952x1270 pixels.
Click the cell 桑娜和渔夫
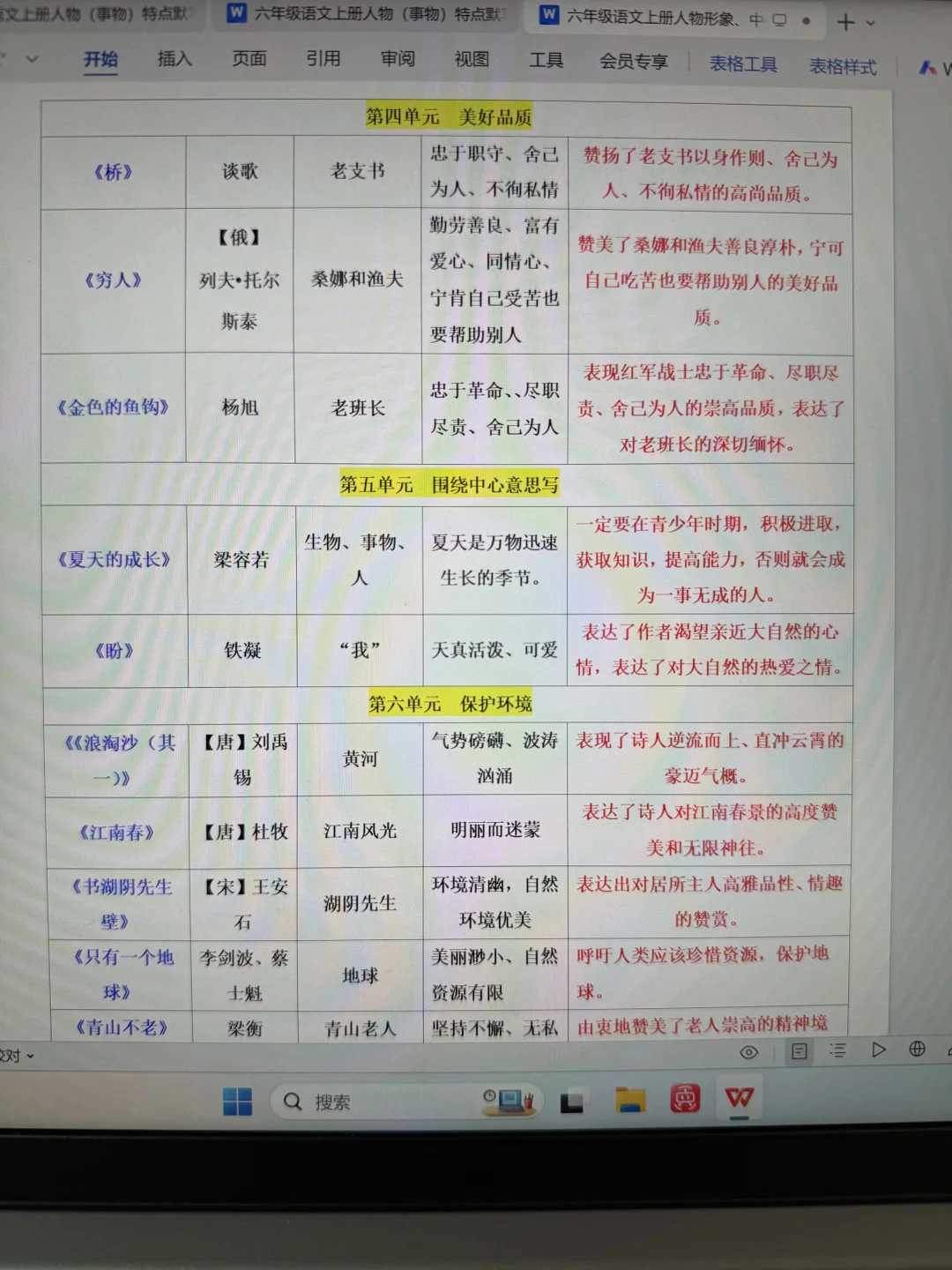(x=357, y=280)
